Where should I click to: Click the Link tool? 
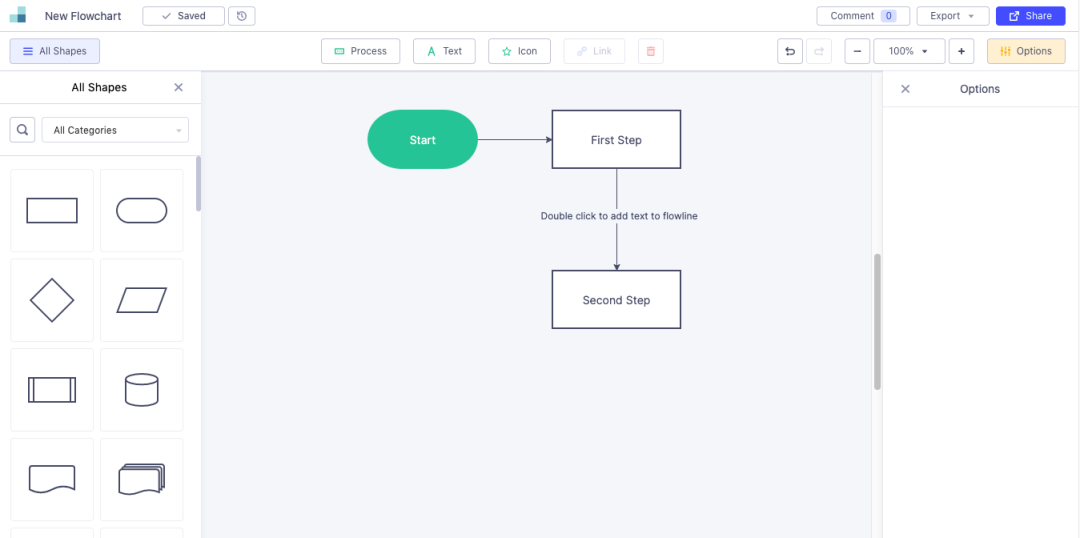[x=594, y=51]
